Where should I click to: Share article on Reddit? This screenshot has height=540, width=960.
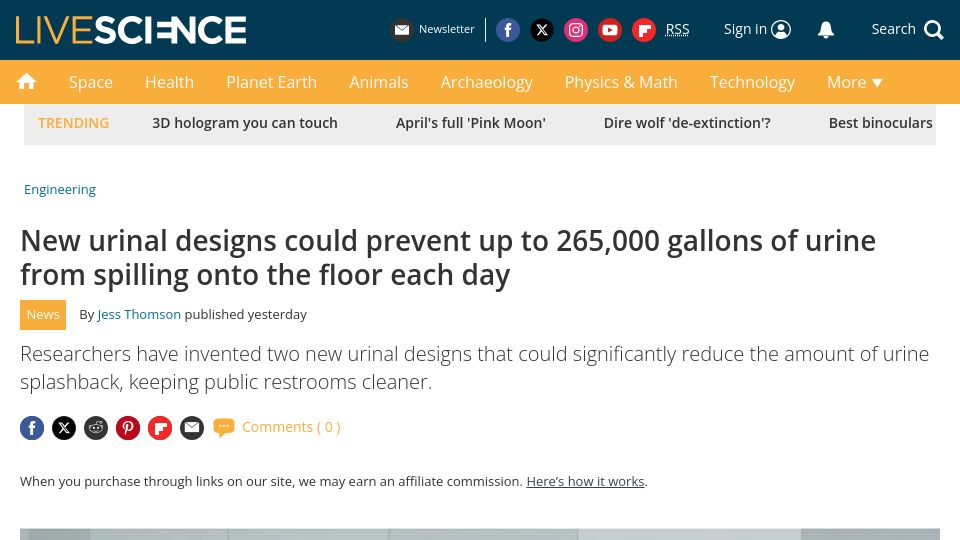pyautogui.click(x=96, y=427)
